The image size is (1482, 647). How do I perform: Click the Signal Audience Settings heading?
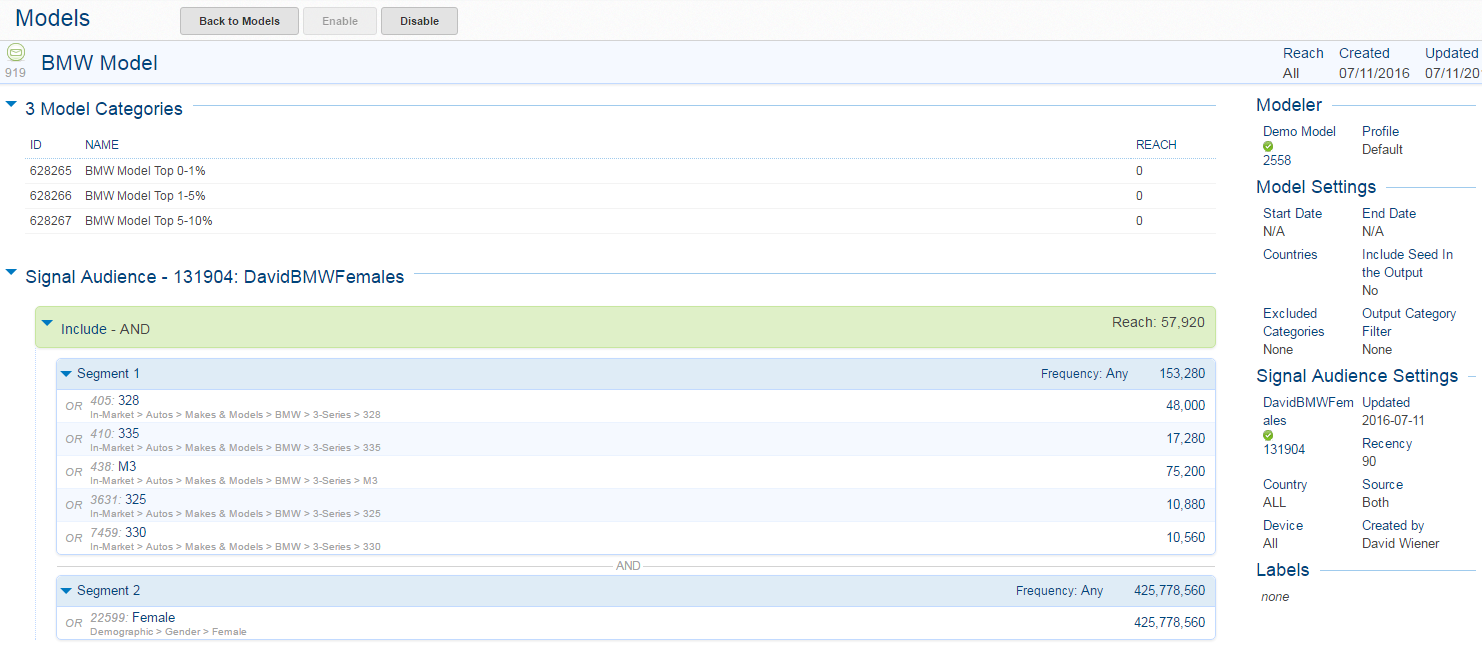click(1357, 376)
